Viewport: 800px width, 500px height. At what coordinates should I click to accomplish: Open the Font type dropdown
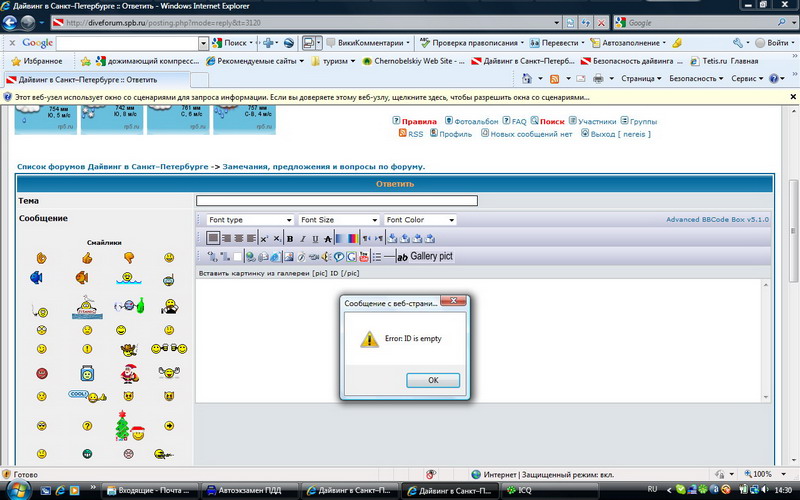tap(249, 220)
